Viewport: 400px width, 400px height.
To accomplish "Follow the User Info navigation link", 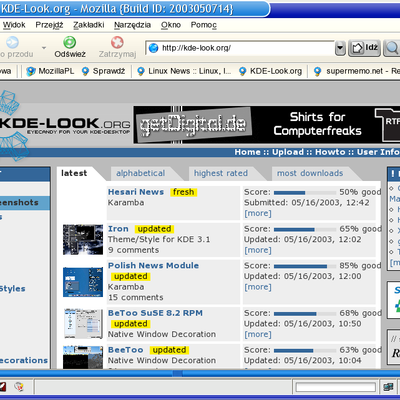I will 378,152.
